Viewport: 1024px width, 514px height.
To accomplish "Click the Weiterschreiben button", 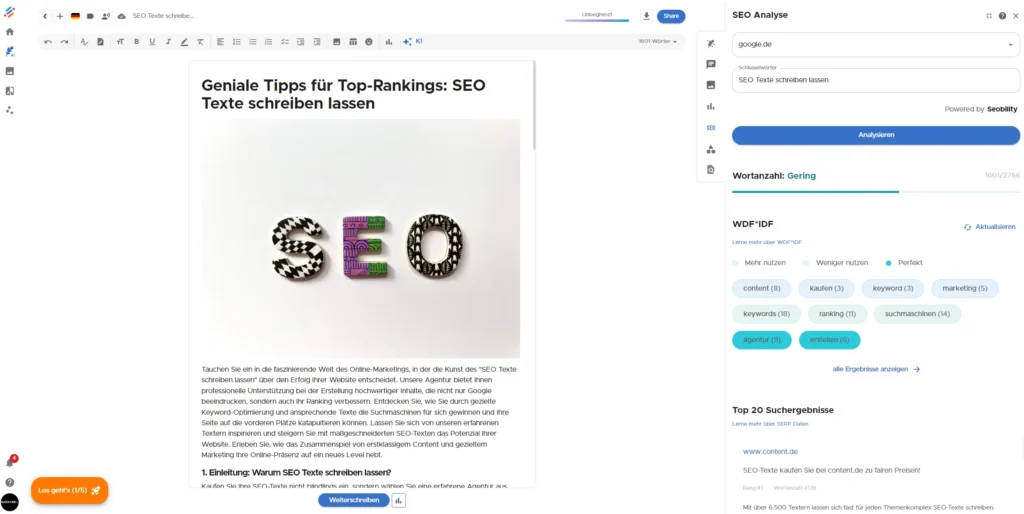I will (x=353, y=500).
